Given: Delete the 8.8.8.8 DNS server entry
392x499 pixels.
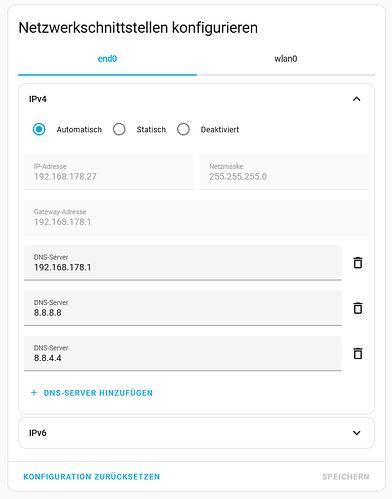Looking at the screenshot, I should (x=358, y=308).
